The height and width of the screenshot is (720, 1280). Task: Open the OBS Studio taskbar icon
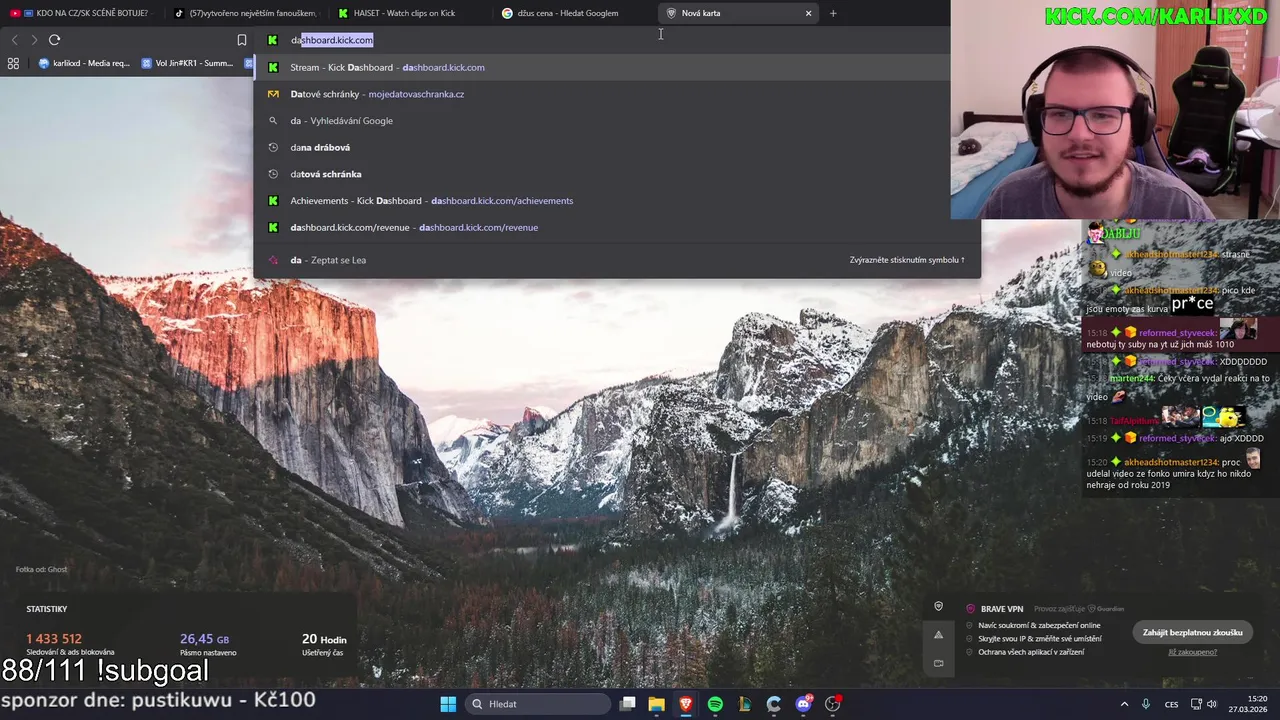coord(833,704)
